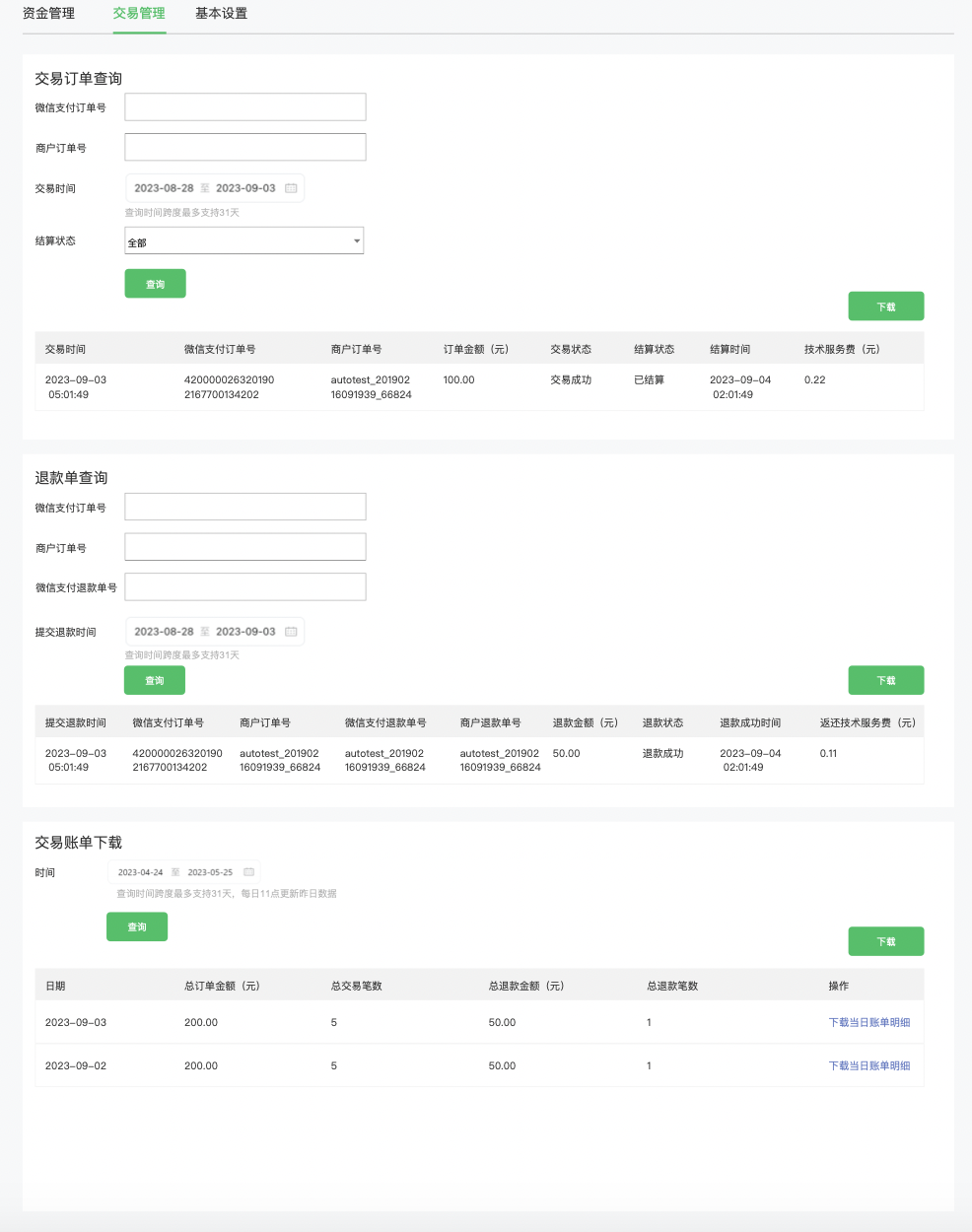Click 查询 button in 退款单查询 section
This screenshot has height=1232, width=972.
155,680
